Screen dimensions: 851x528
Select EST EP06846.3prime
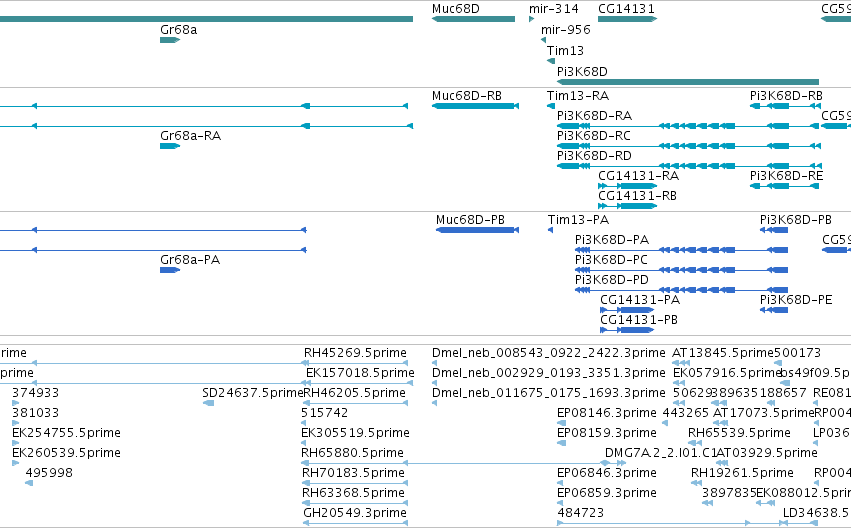(x=561, y=484)
